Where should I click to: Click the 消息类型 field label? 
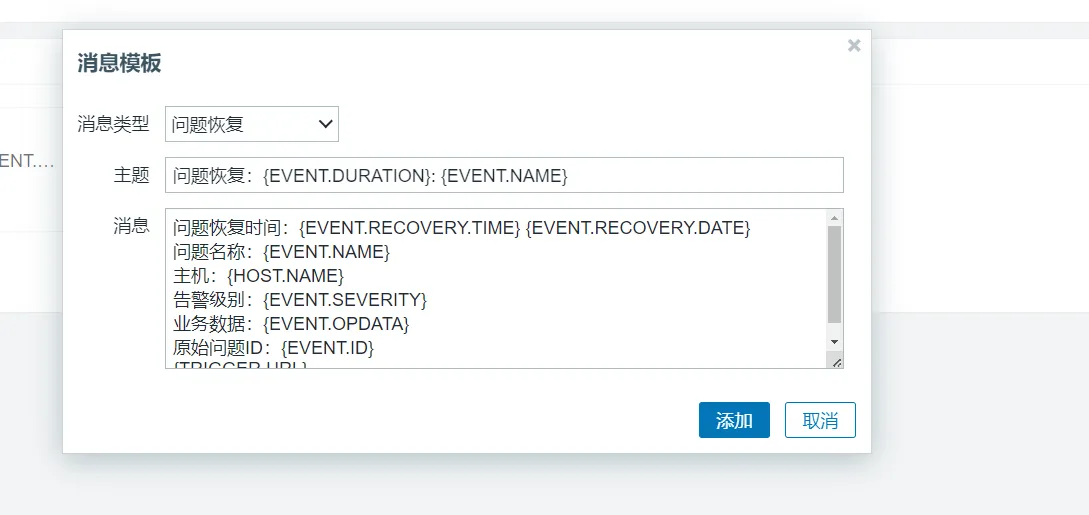tap(113, 124)
